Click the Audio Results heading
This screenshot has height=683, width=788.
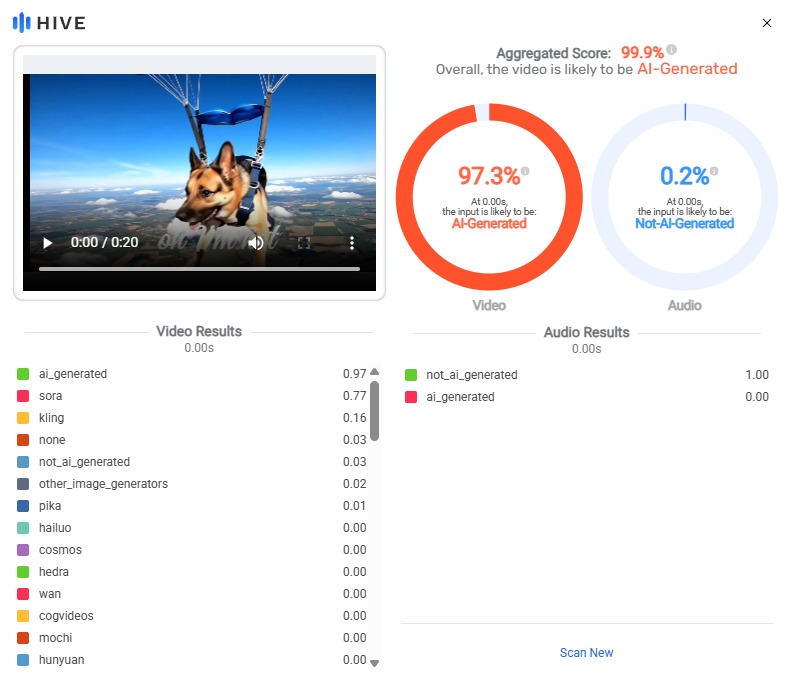tap(586, 332)
